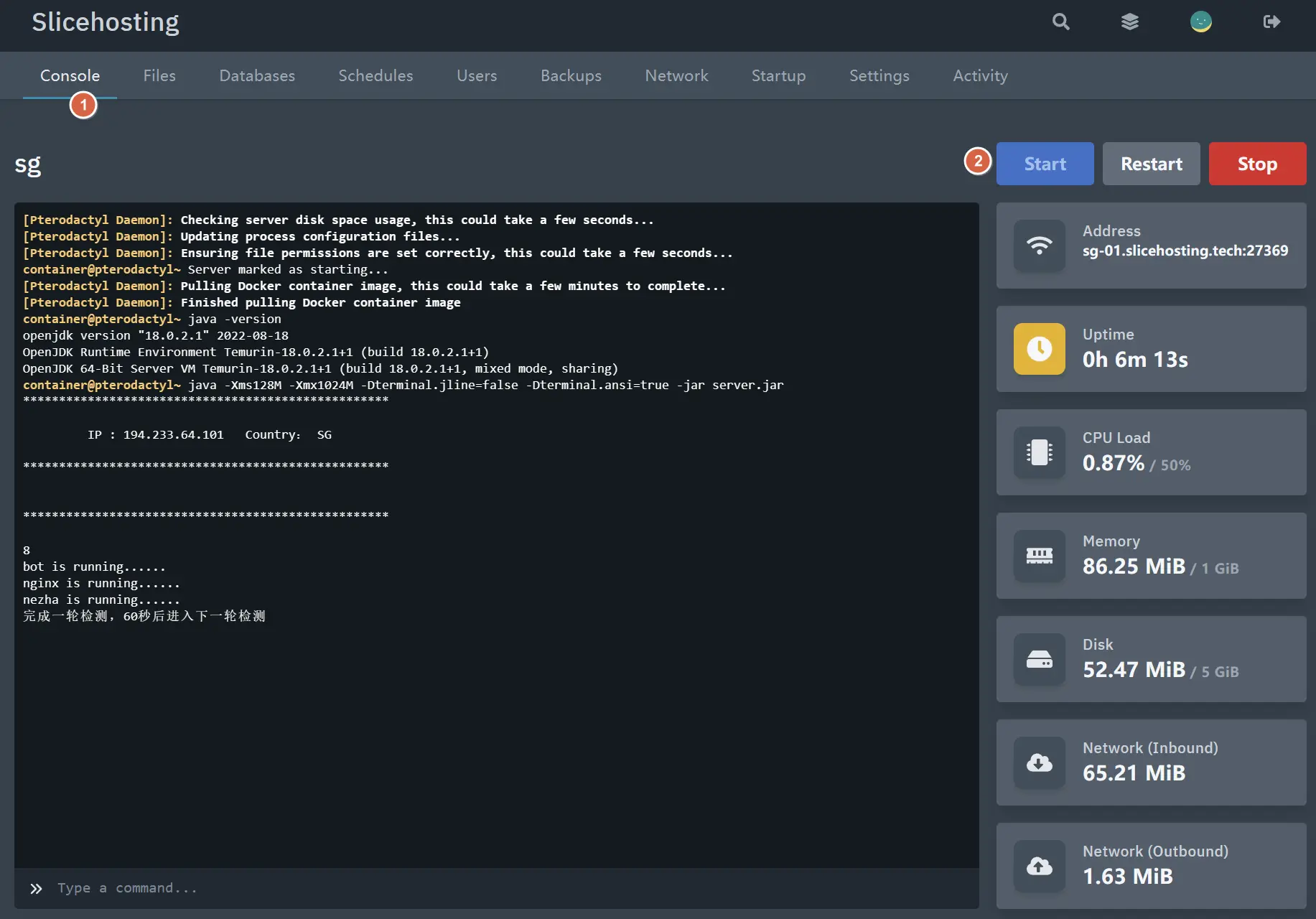The image size is (1316, 919).
Task: Click the 1.63 MiB outbound value
Action: [x=1127, y=877]
